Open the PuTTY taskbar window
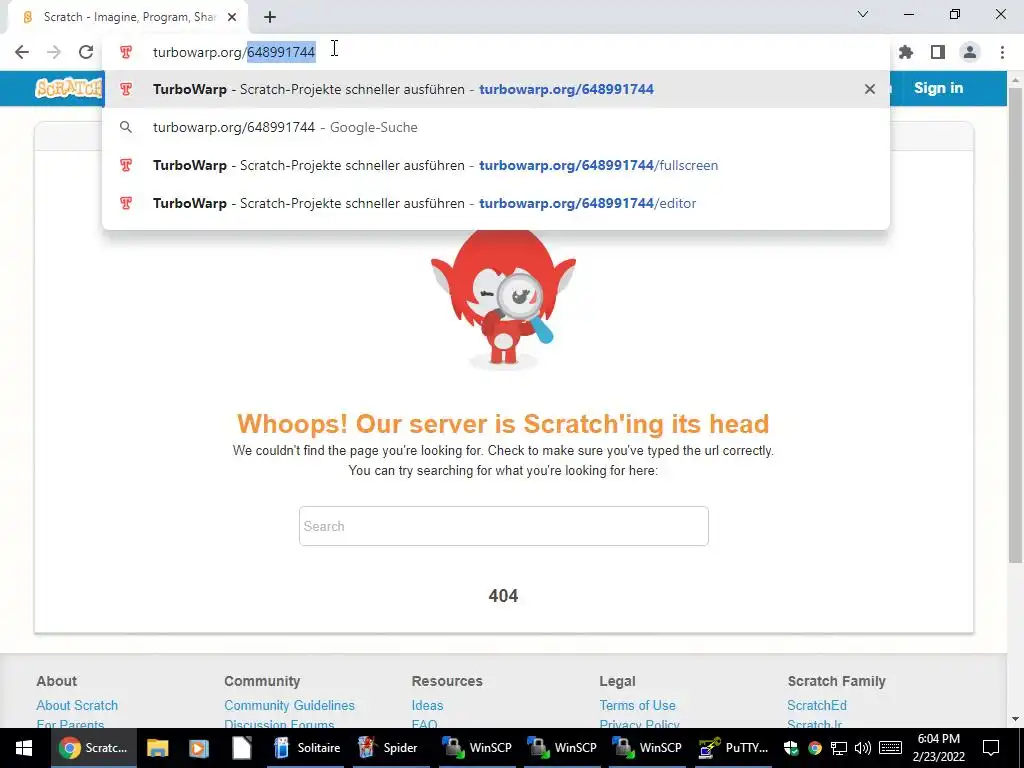Screen dimensions: 1024x768 [733, 748]
